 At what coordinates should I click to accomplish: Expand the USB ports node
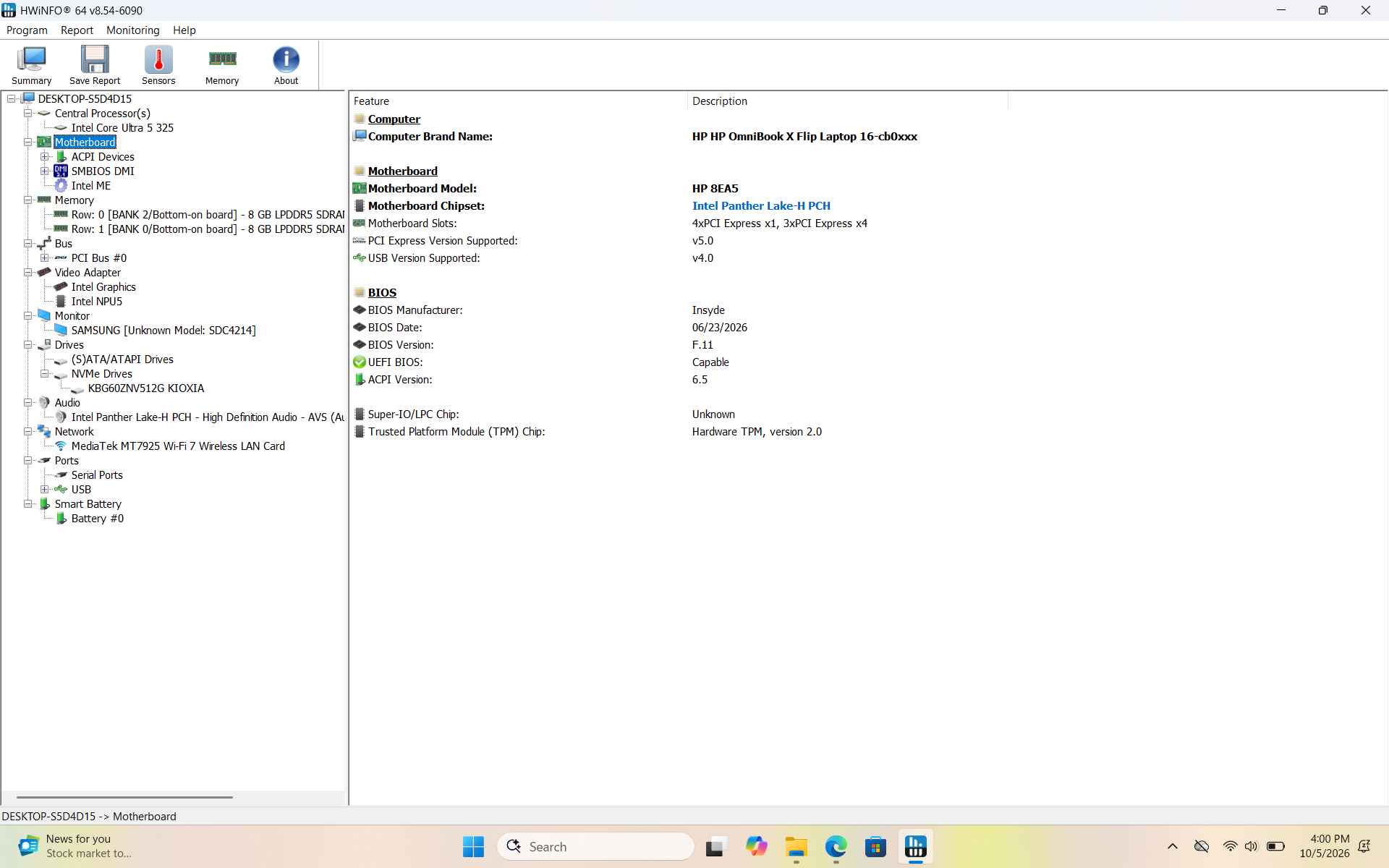click(x=44, y=490)
